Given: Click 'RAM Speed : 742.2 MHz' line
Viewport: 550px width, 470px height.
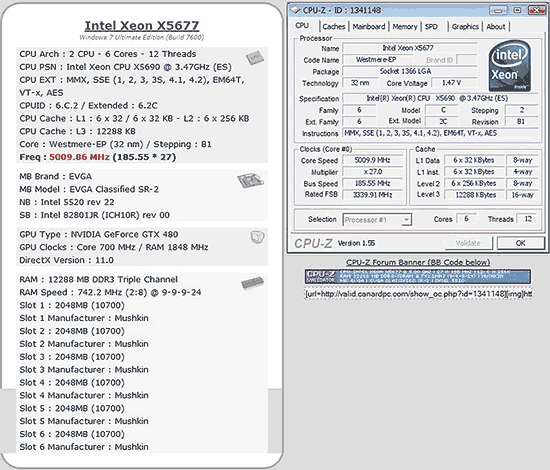Looking at the screenshot, I should click(x=110, y=292).
